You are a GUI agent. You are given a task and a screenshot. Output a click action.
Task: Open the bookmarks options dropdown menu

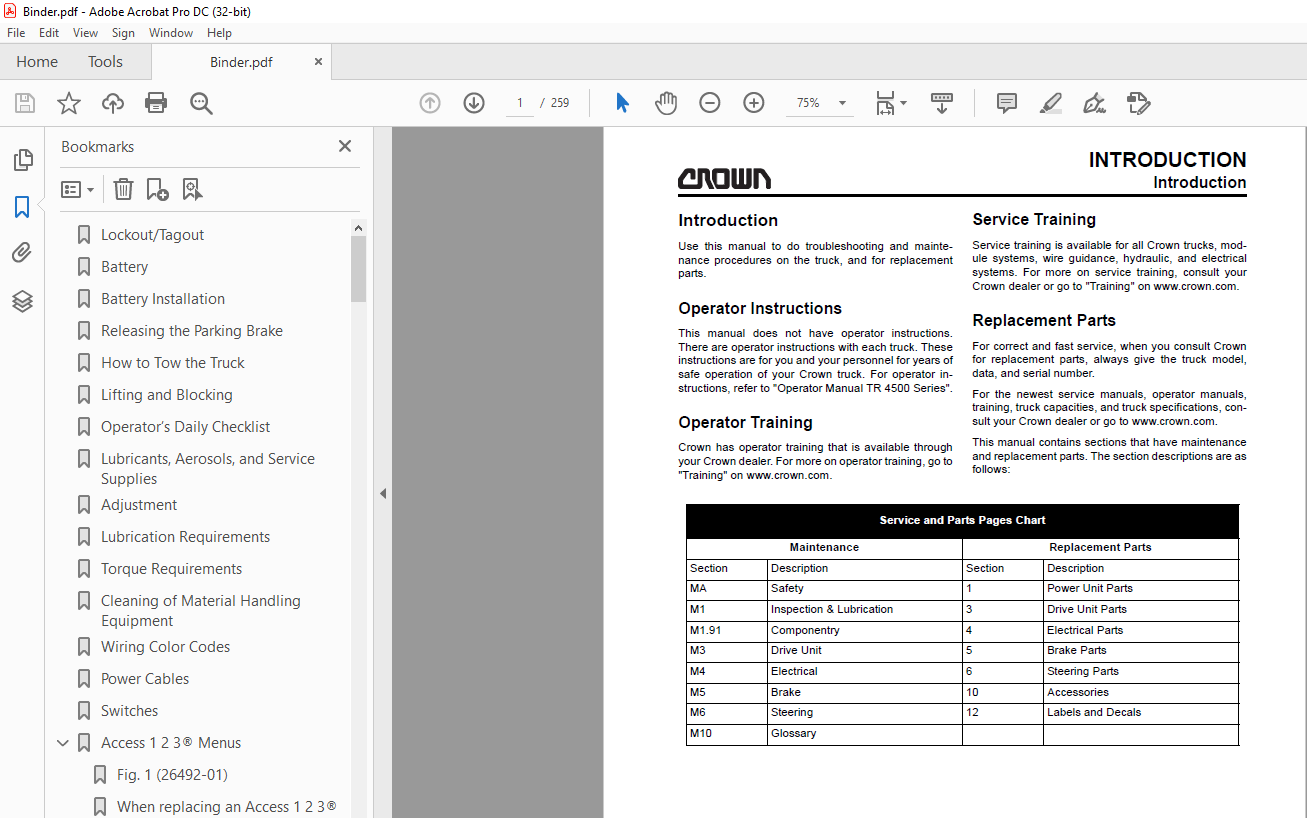tap(77, 189)
